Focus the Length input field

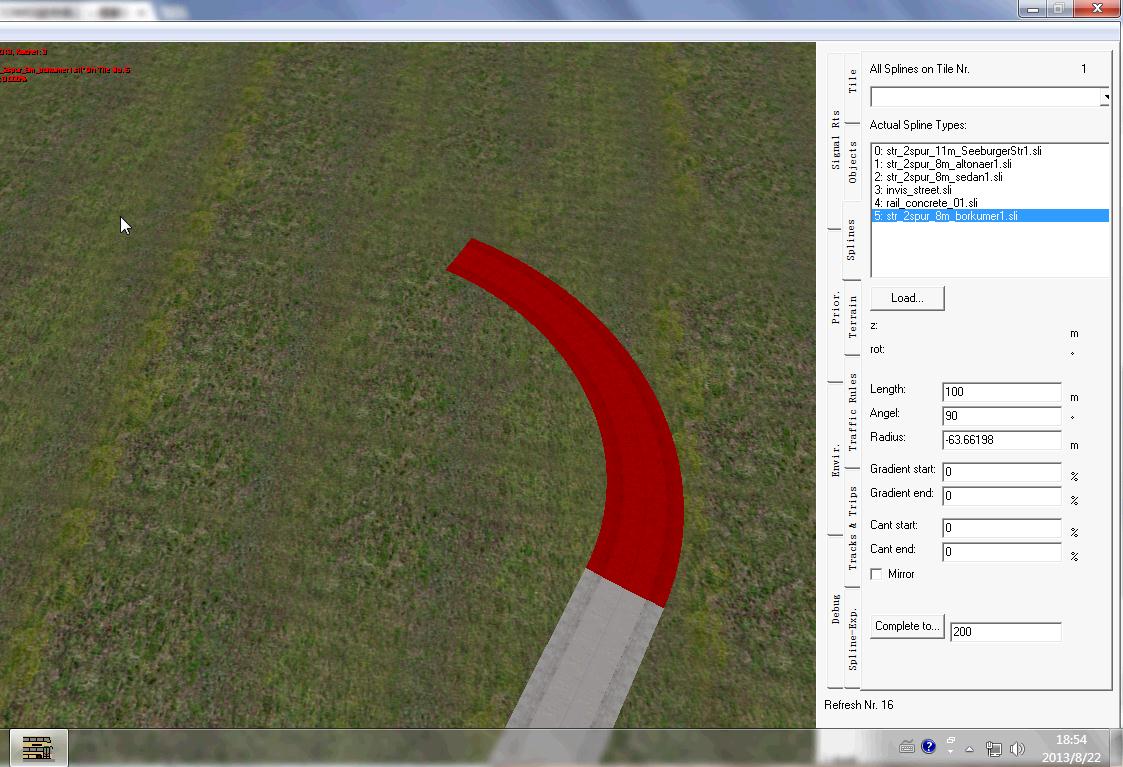(1001, 392)
